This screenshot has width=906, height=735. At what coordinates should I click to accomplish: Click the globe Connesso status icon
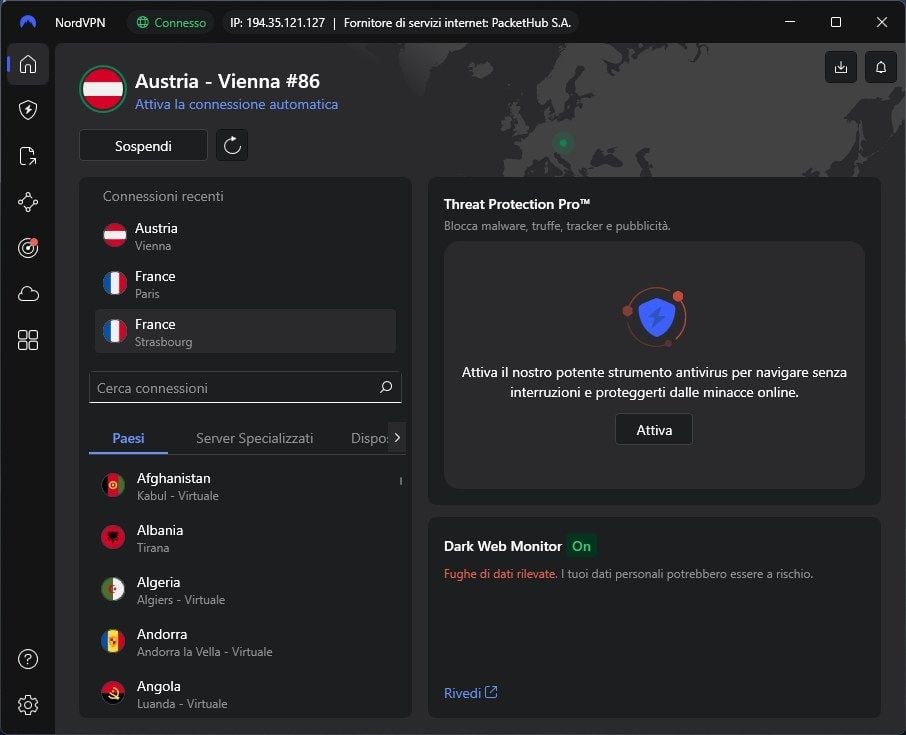(142, 23)
